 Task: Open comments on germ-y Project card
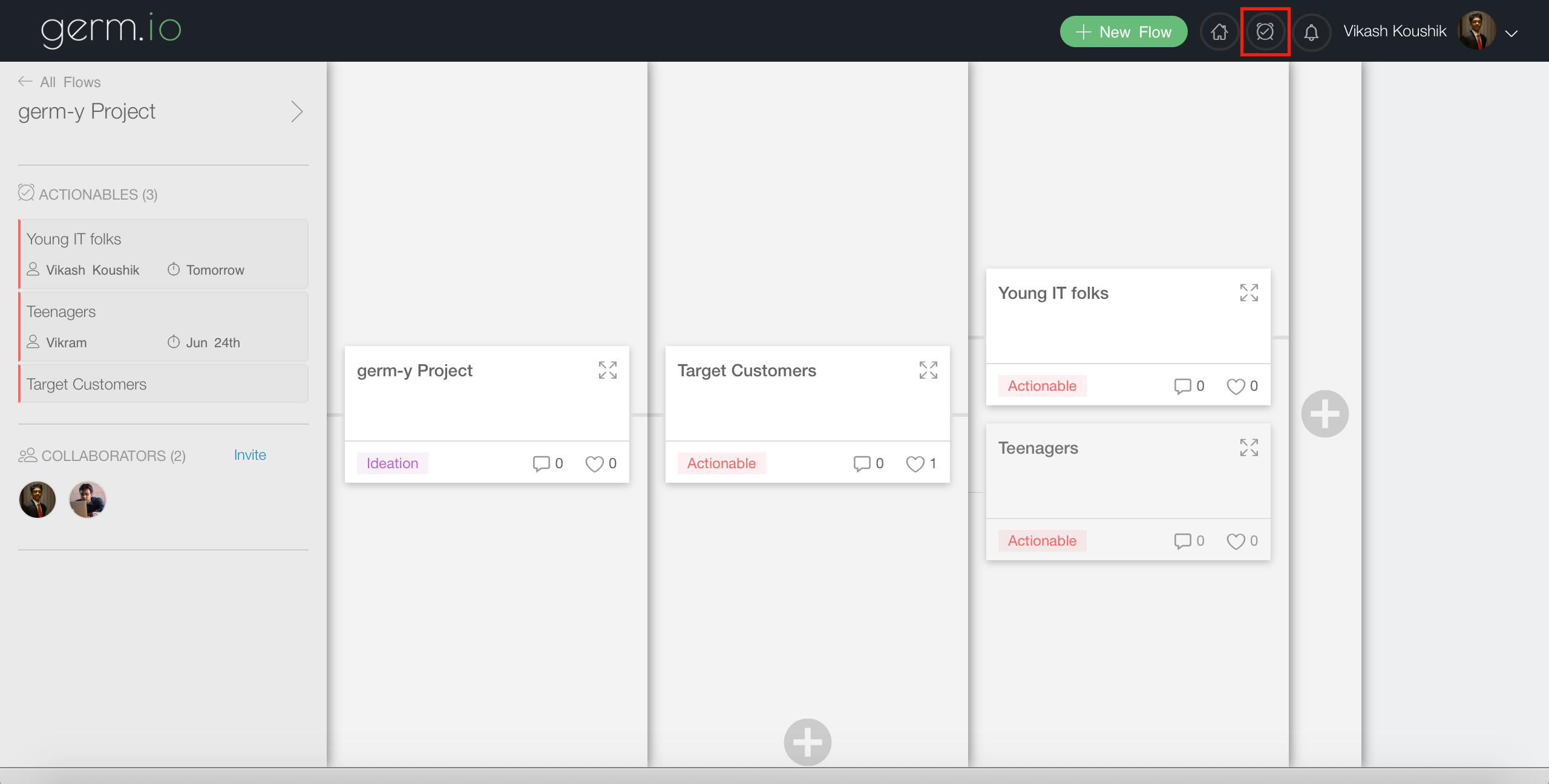click(x=541, y=463)
